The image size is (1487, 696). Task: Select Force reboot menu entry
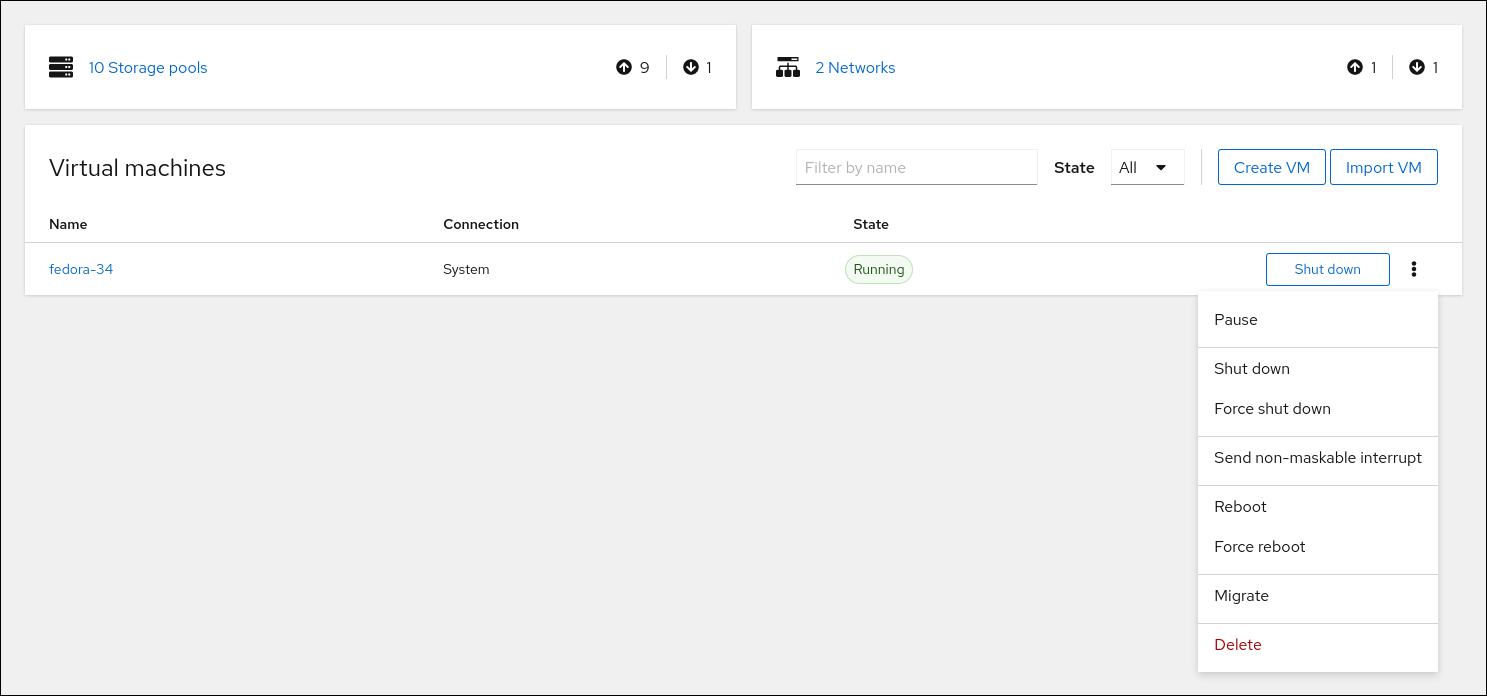point(1259,547)
